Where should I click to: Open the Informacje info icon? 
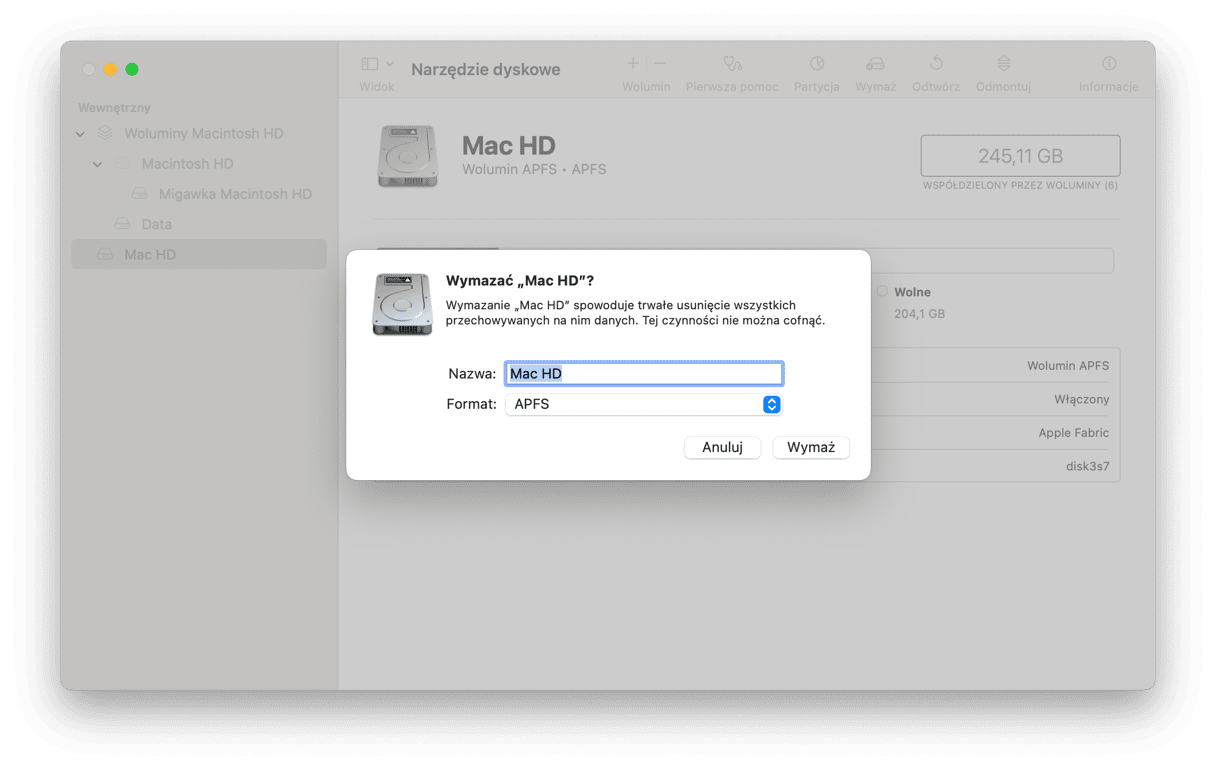(1109, 64)
